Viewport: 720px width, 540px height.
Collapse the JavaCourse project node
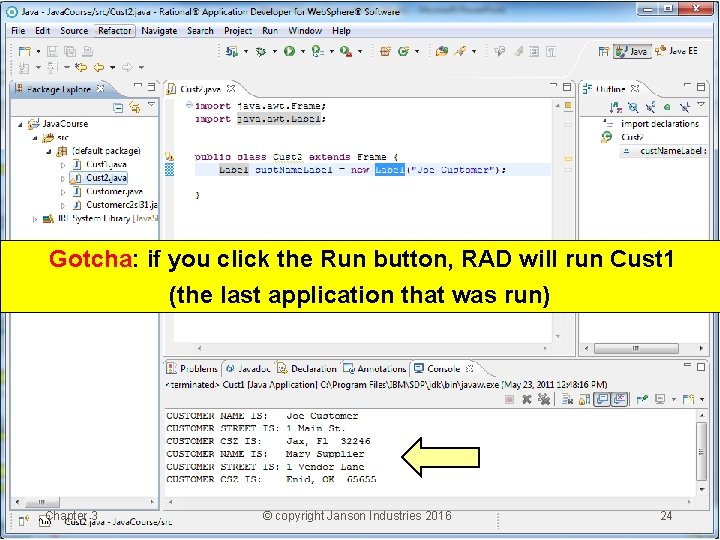pos(20,124)
